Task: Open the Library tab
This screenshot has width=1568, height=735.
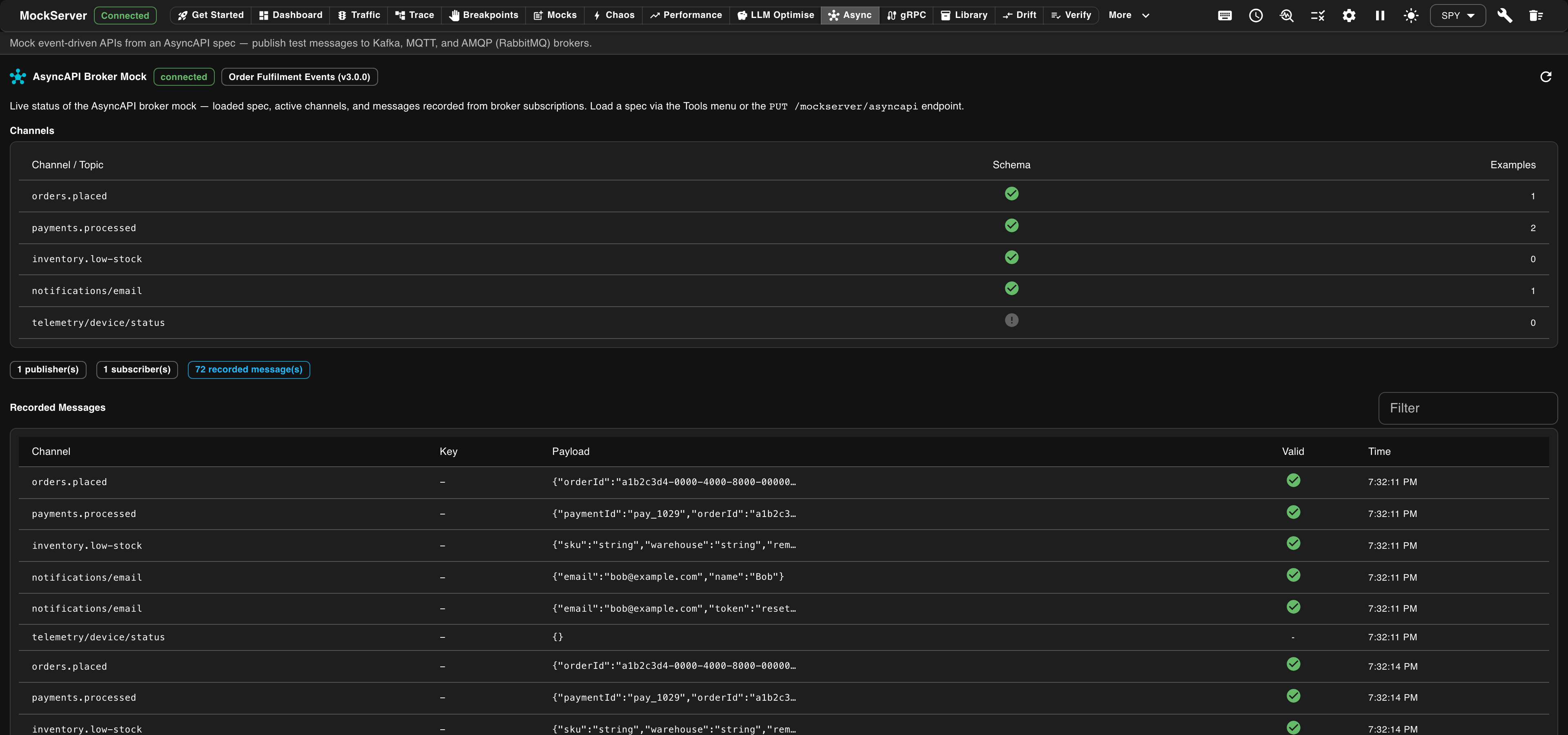Action: [x=964, y=15]
